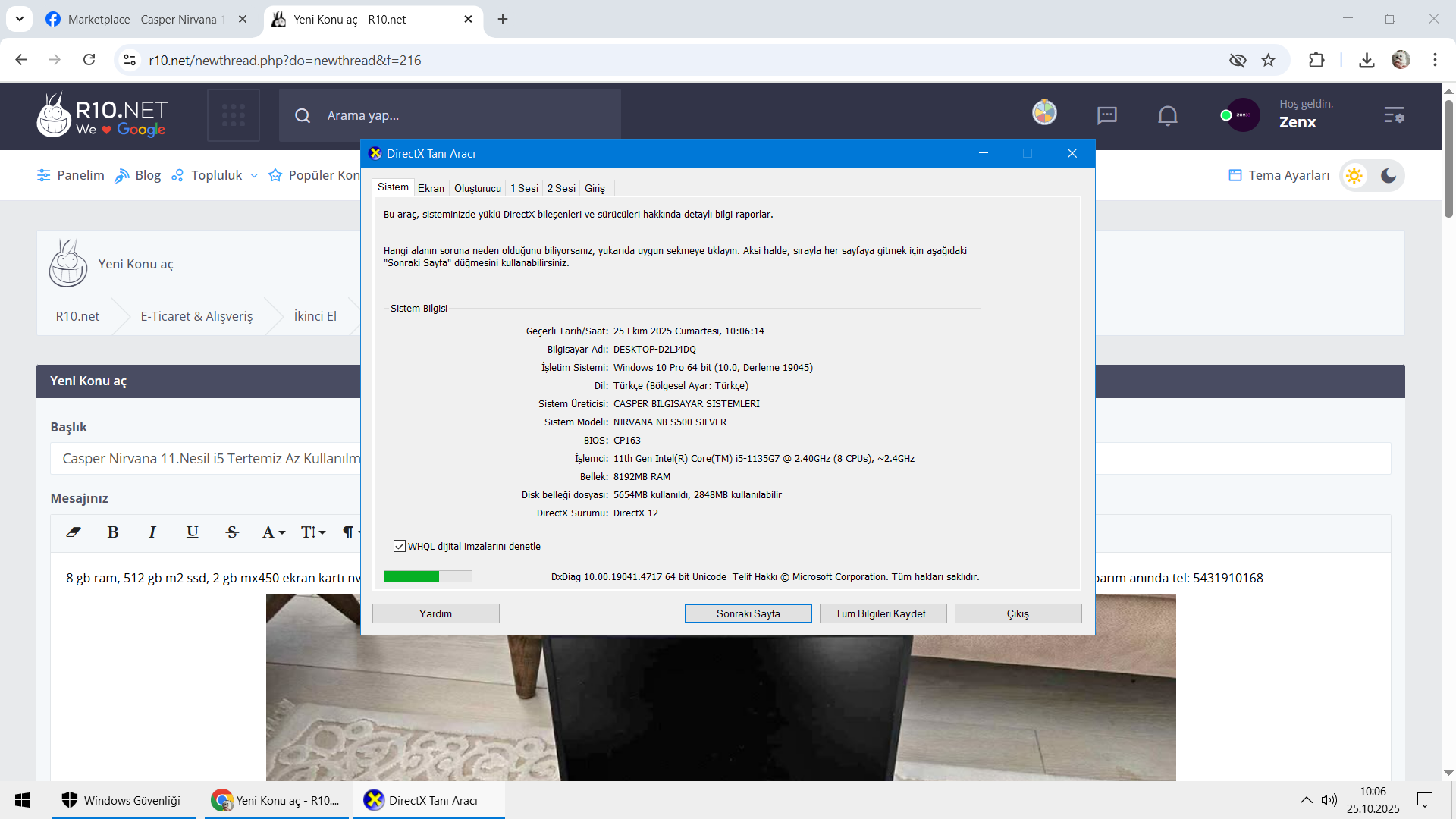This screenshot has width=1456, height=819.
Task: Switch to the Giriş tab
Action: tap(595, 188)
